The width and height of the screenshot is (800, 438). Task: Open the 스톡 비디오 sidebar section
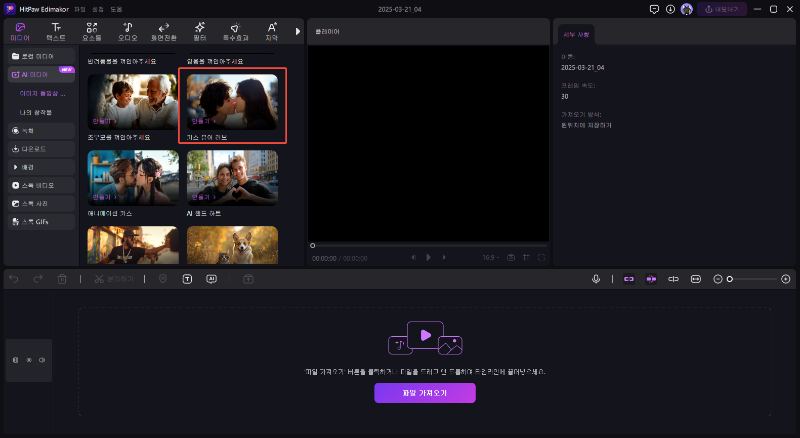click(41, 185)
